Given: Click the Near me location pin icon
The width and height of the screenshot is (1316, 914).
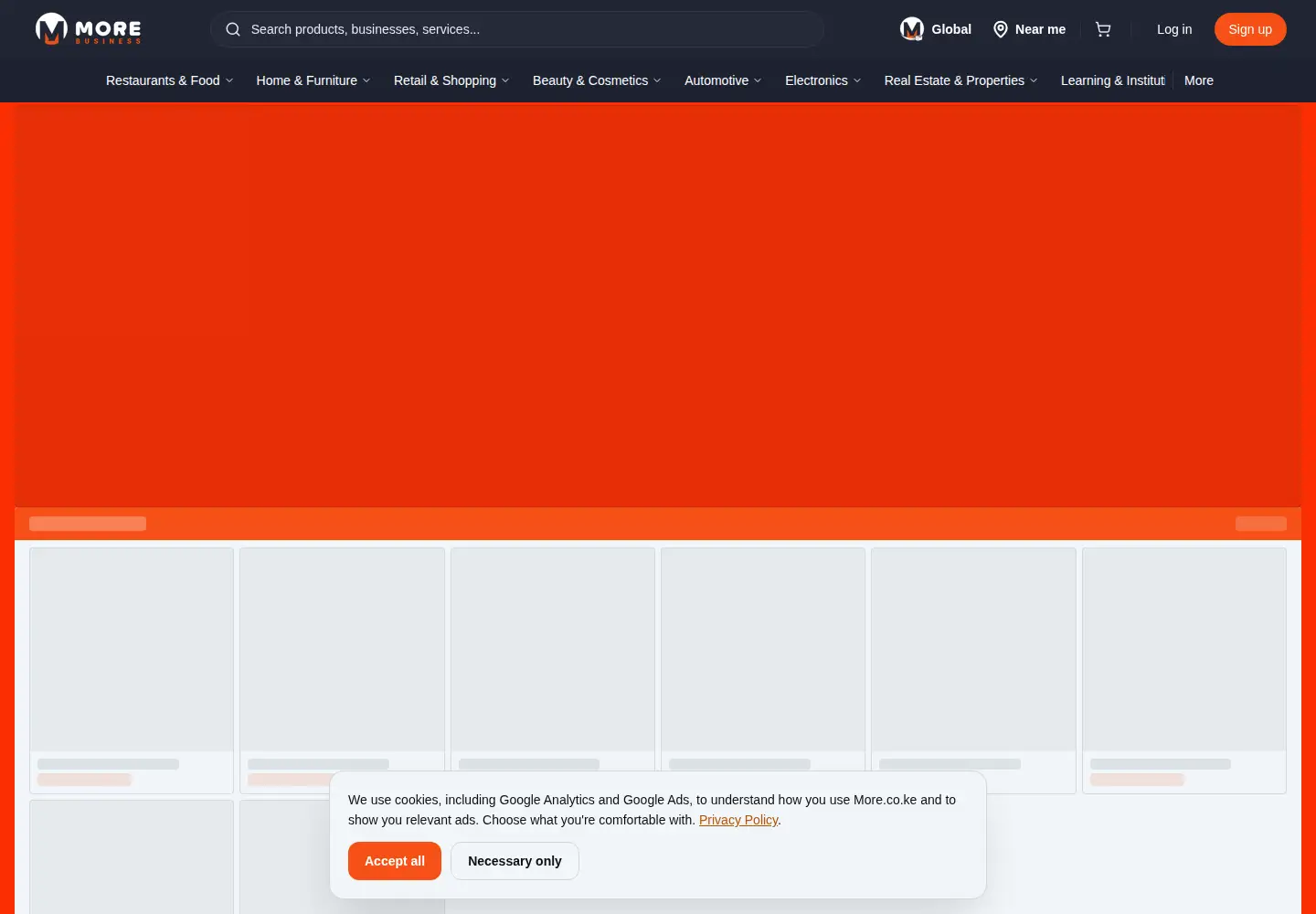Looking at the screenshot, I should 1001,29.
